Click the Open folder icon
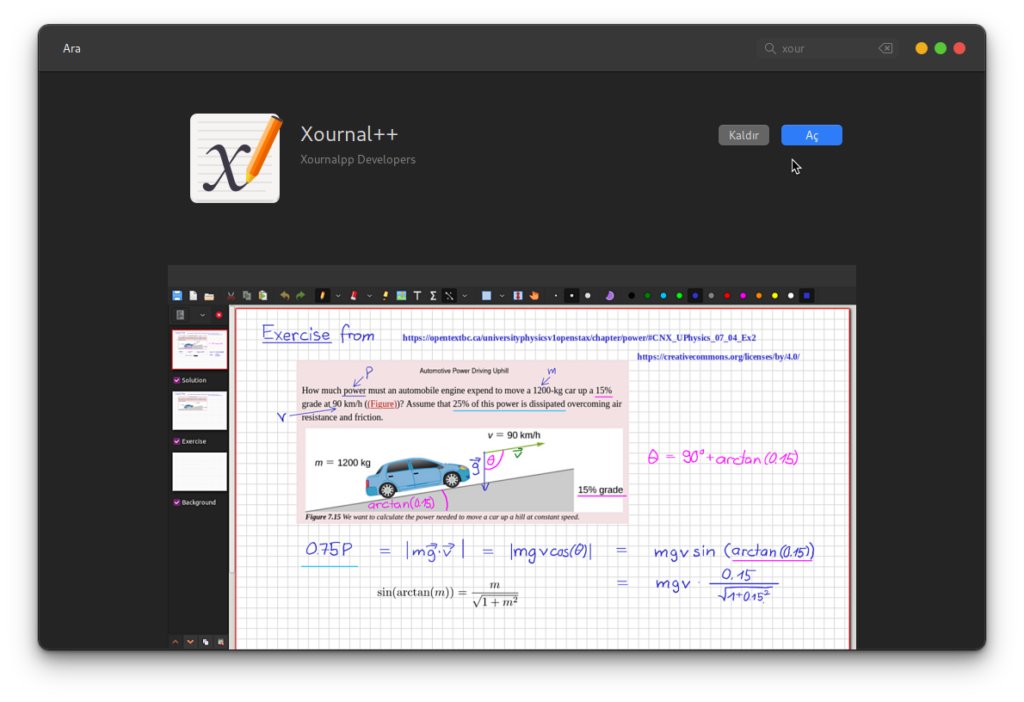This screenshot has height=702, width=1024. click(209, 296)
